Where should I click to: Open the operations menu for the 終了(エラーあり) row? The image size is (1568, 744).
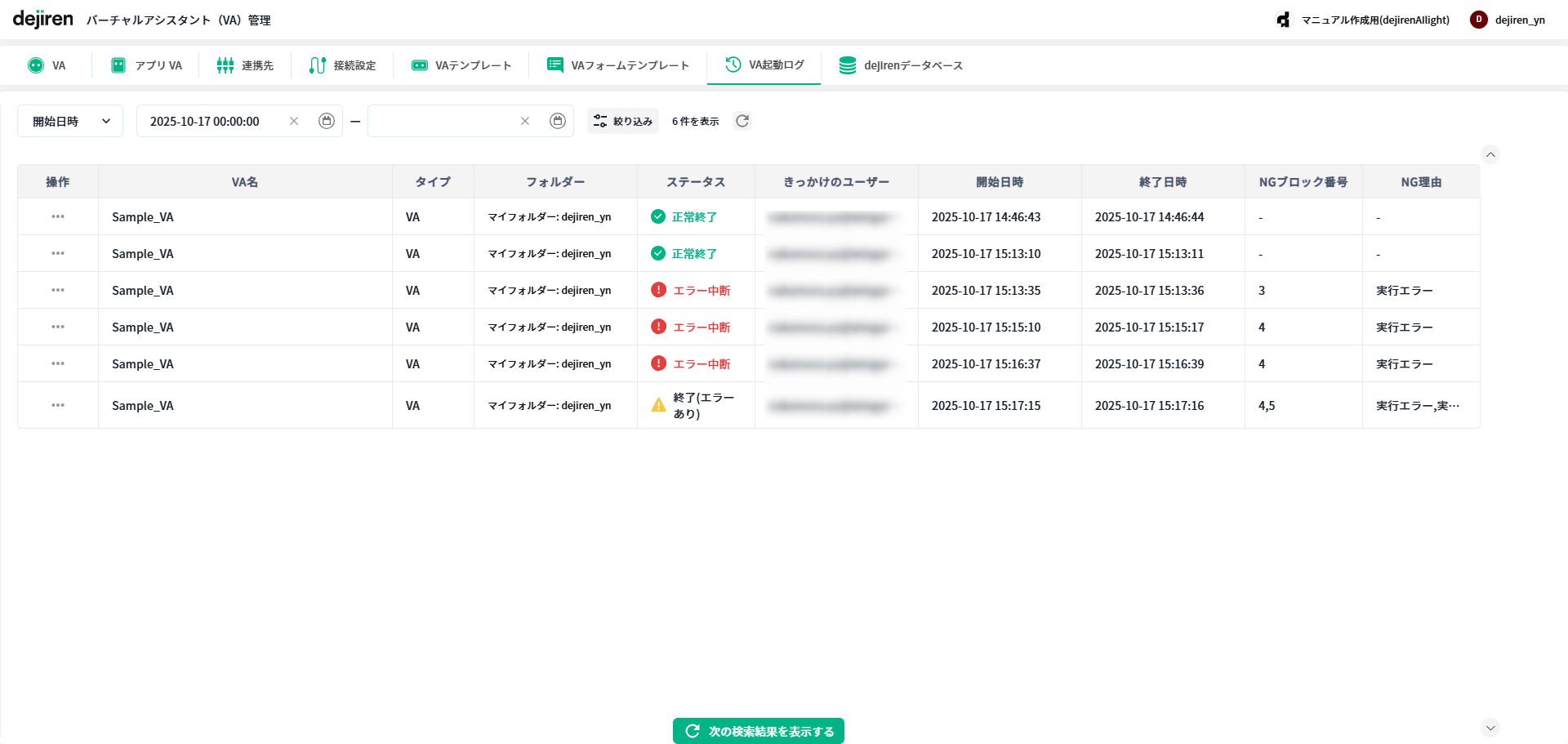tap(58, 405)
